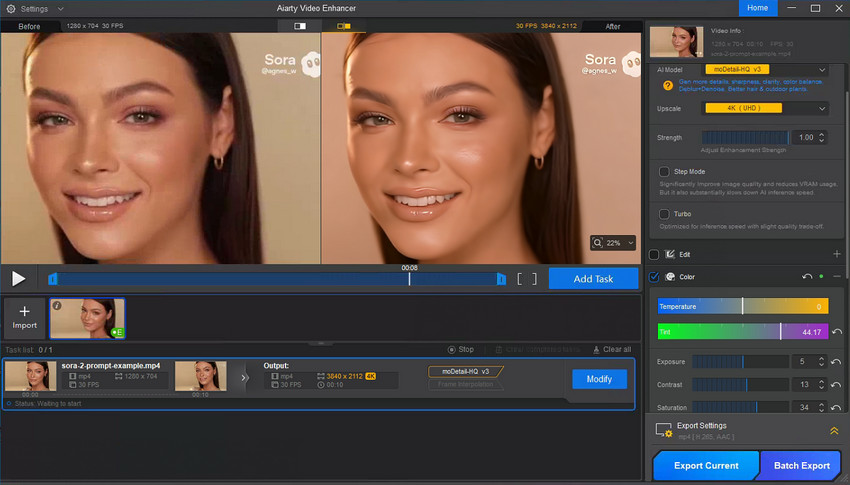Reset the Contrast value

tap(836, 385)
